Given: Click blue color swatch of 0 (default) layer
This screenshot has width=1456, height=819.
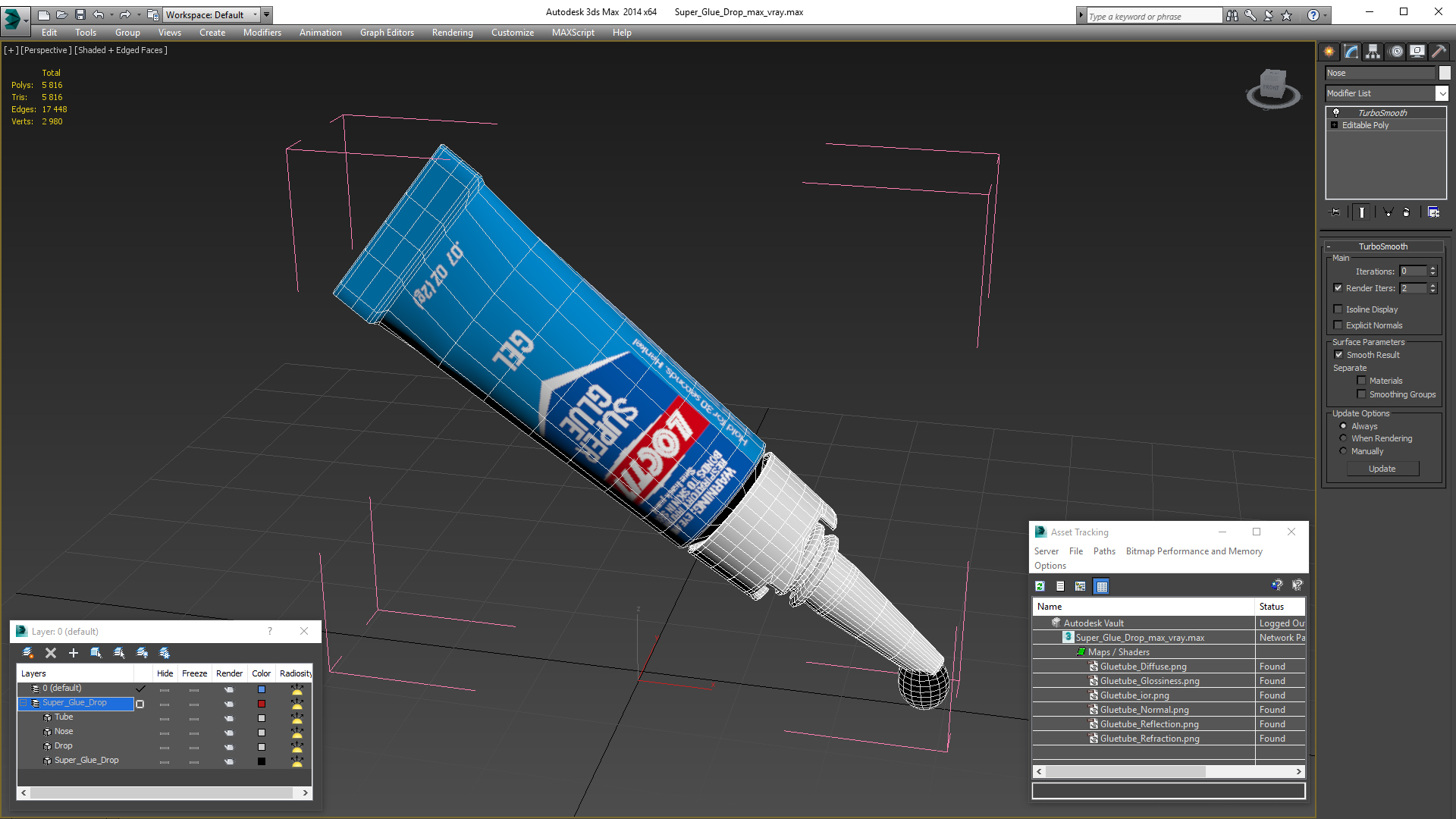Looking at the screenshot, I should tap(262, 689).
